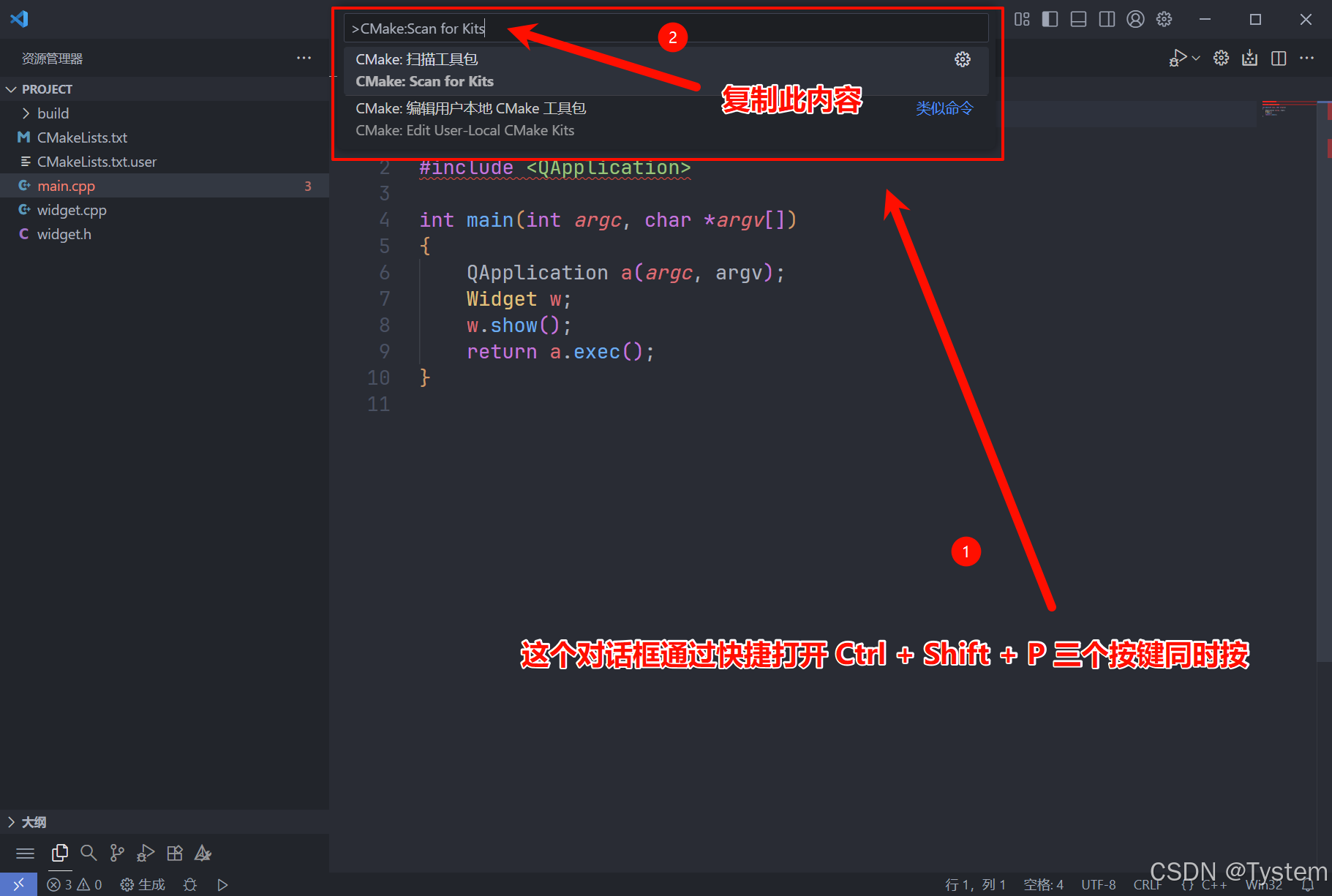Select 'CMake: Edit User-Local CMake Kits' command

click(x=666, y=119)
